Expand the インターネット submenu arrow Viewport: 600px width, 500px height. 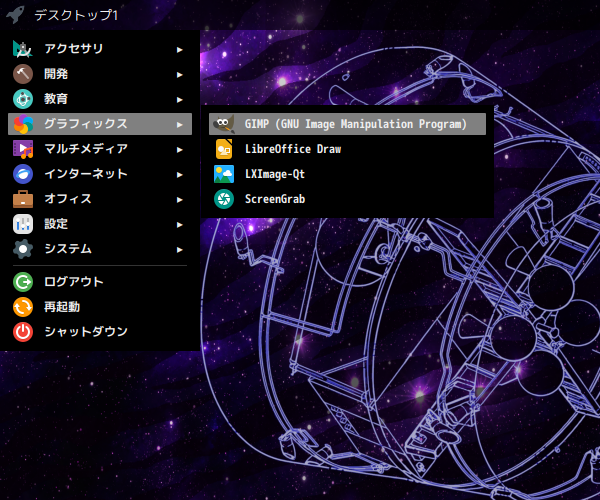pos(179,175)
